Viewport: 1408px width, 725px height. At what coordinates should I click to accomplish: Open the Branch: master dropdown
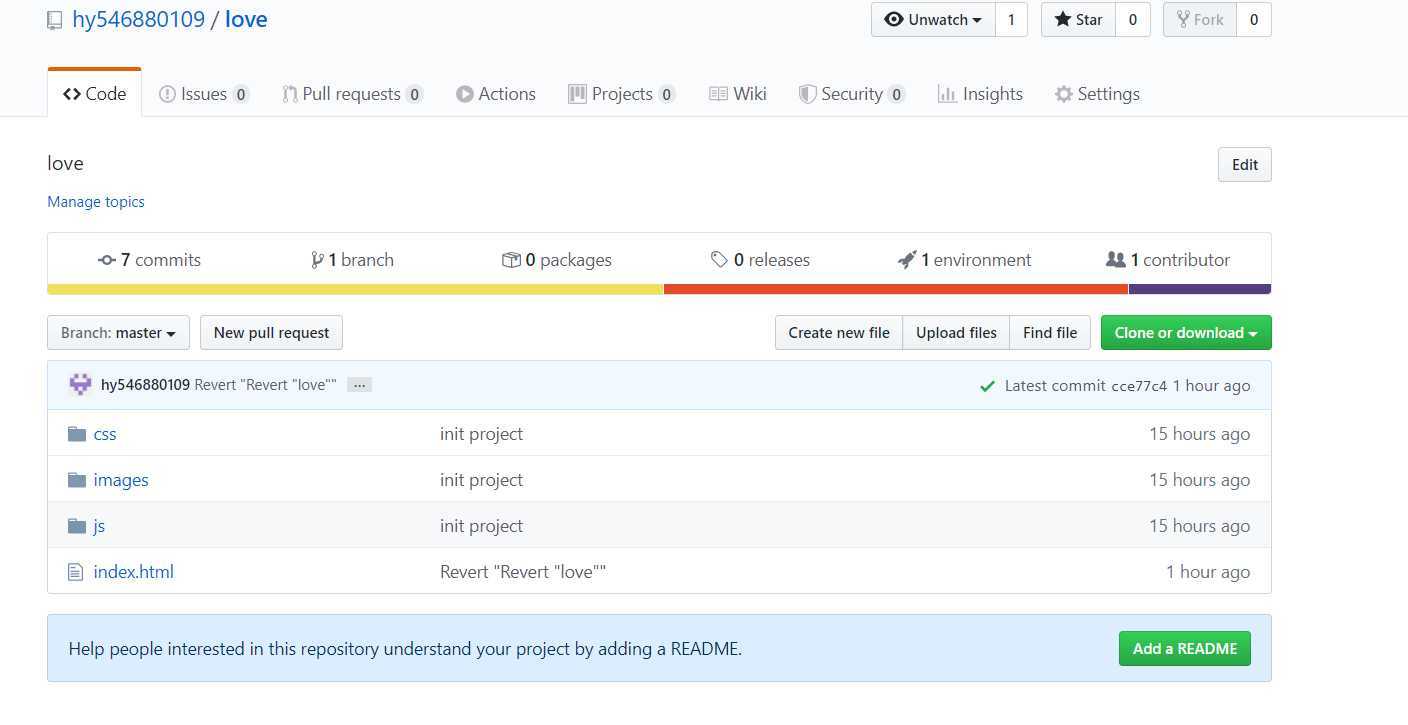tap(118, 333)
